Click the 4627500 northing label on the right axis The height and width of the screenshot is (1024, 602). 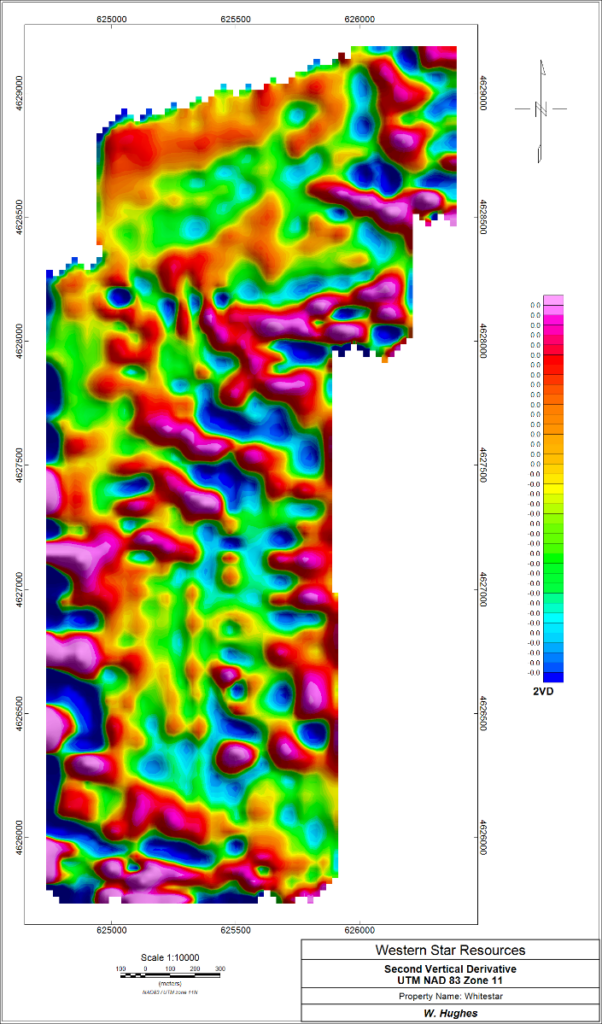point(483,465)
